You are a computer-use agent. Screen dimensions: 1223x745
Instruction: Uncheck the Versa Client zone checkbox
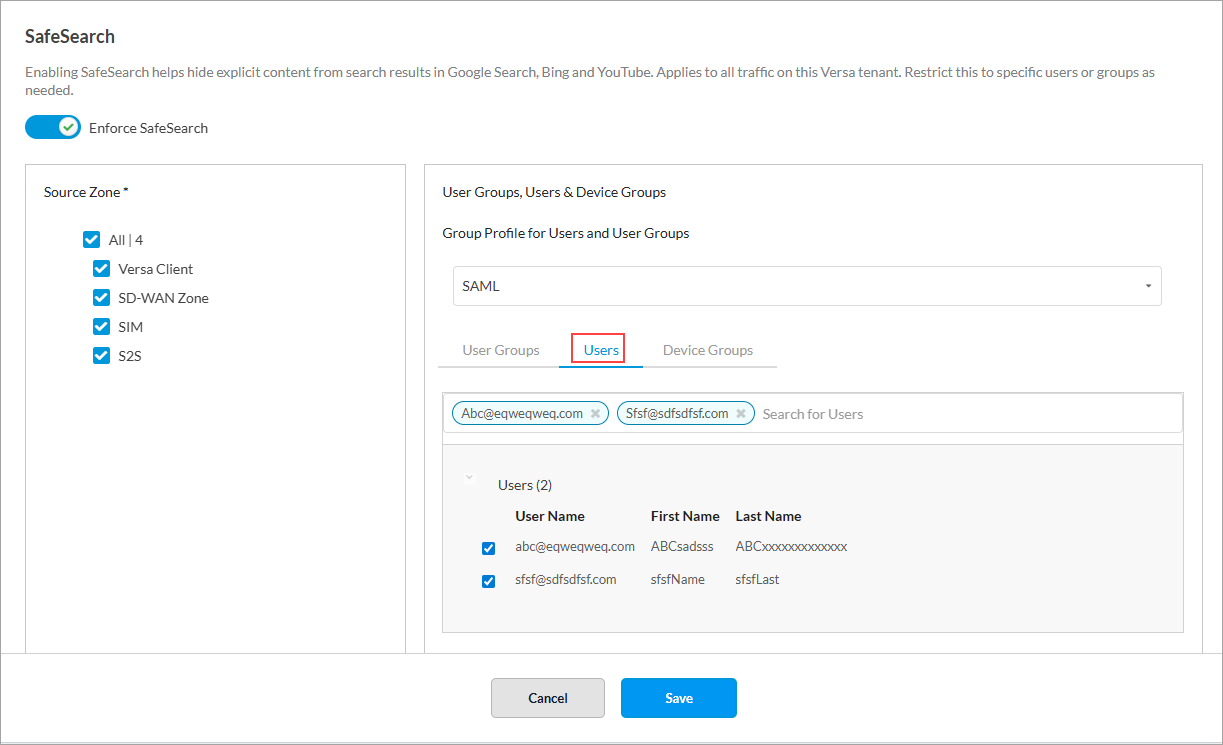tap(101, 269)
